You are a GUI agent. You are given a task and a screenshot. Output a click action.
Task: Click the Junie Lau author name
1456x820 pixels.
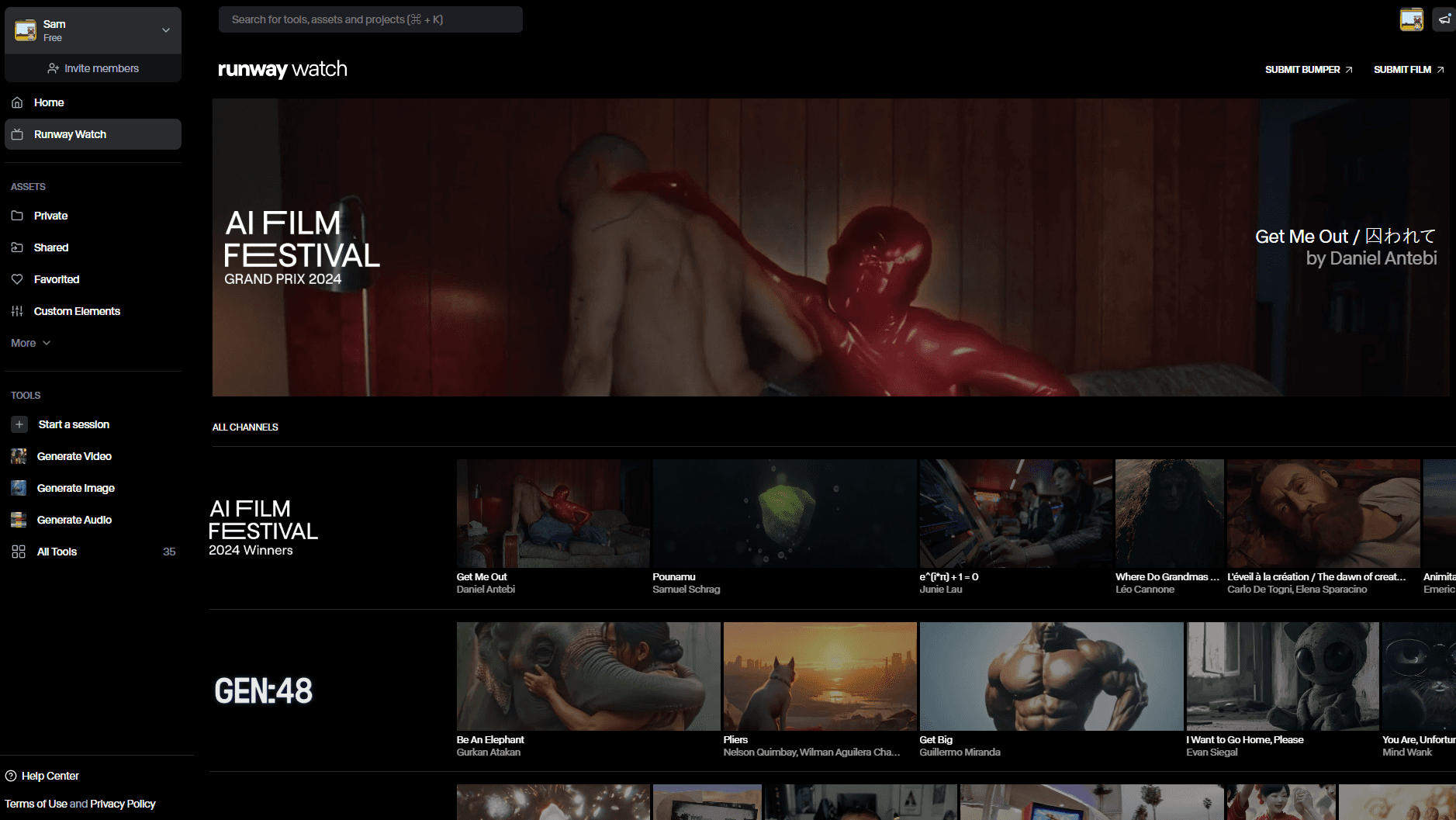coord(941,590)
